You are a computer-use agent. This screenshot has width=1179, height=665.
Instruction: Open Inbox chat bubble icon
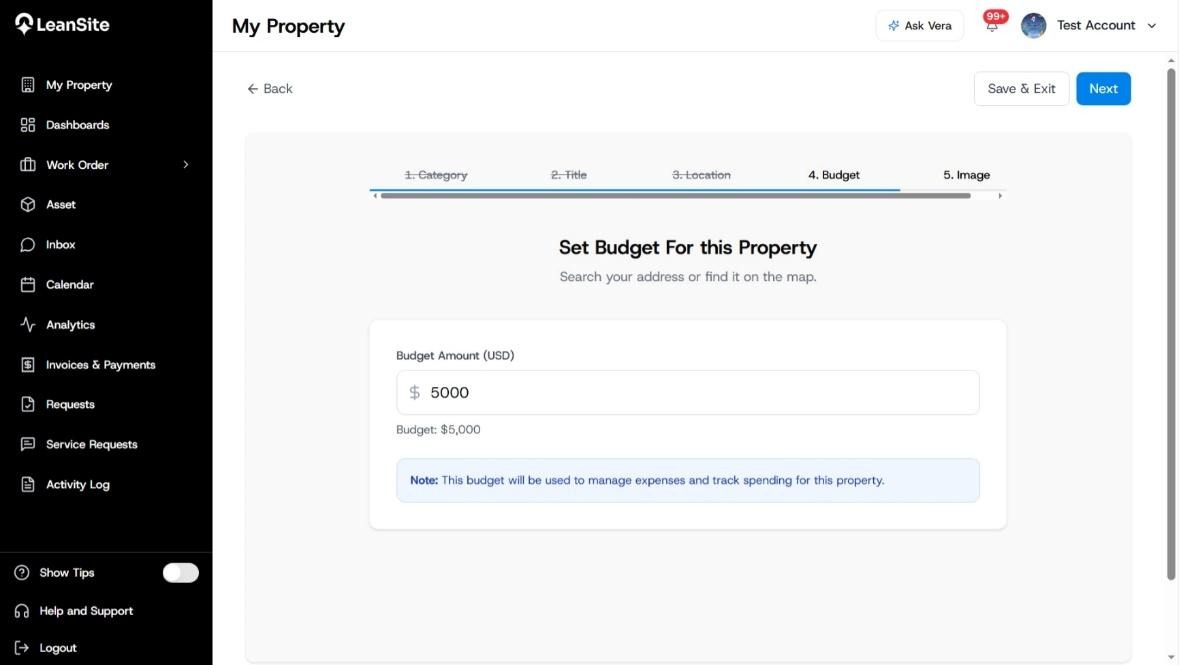tap(28, 244)
